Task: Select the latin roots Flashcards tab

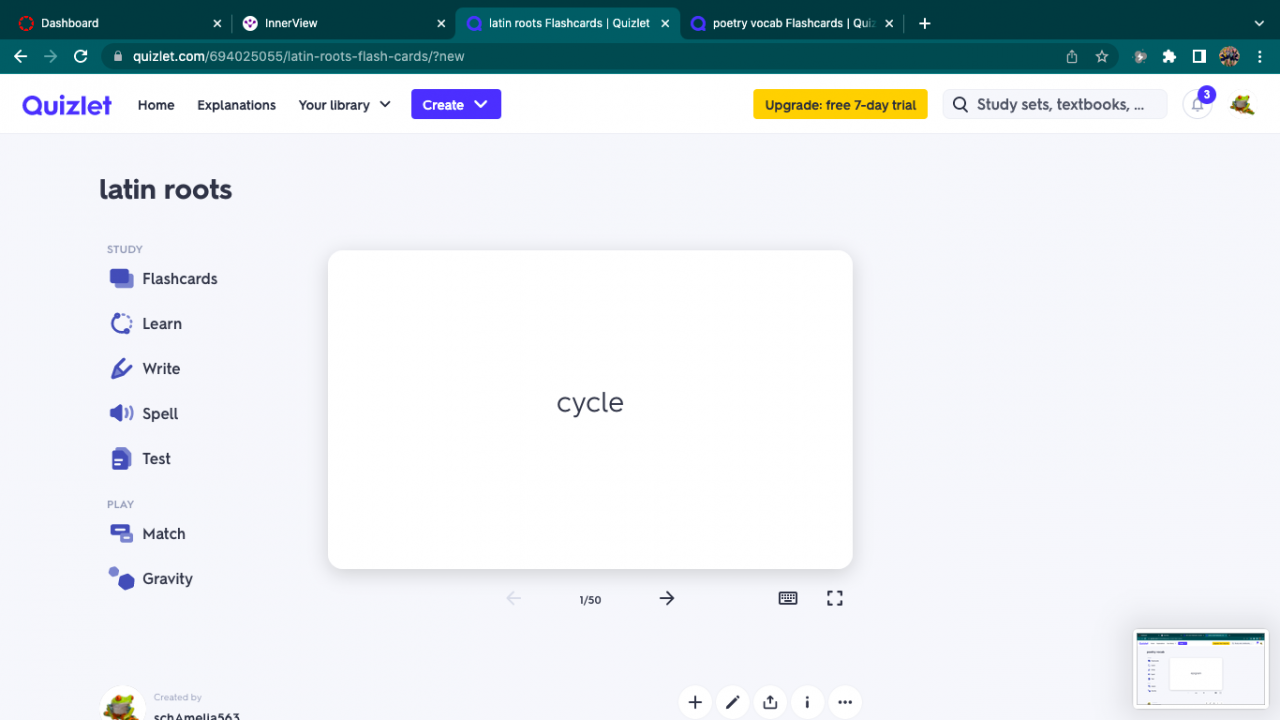Action: 567,23
